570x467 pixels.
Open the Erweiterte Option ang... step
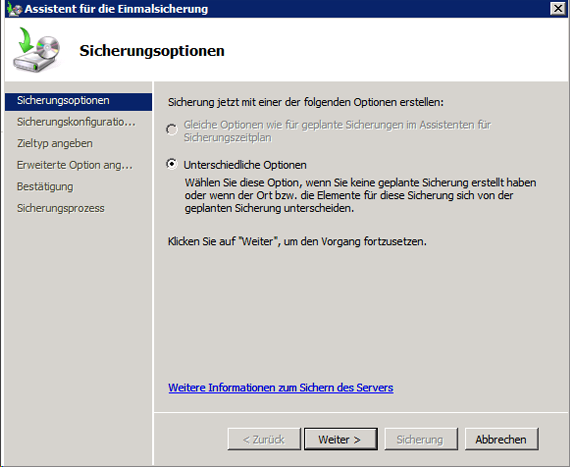tap(75, 165)
